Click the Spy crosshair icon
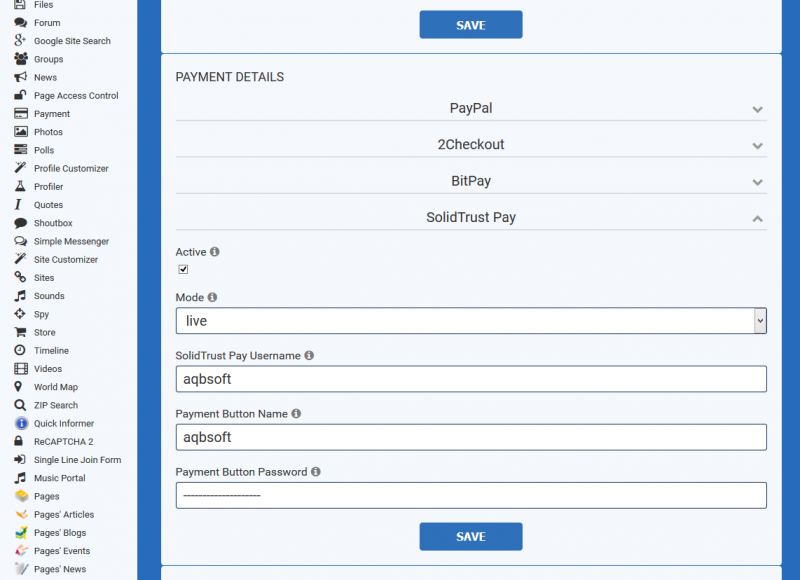 click(x=20, y=314)
